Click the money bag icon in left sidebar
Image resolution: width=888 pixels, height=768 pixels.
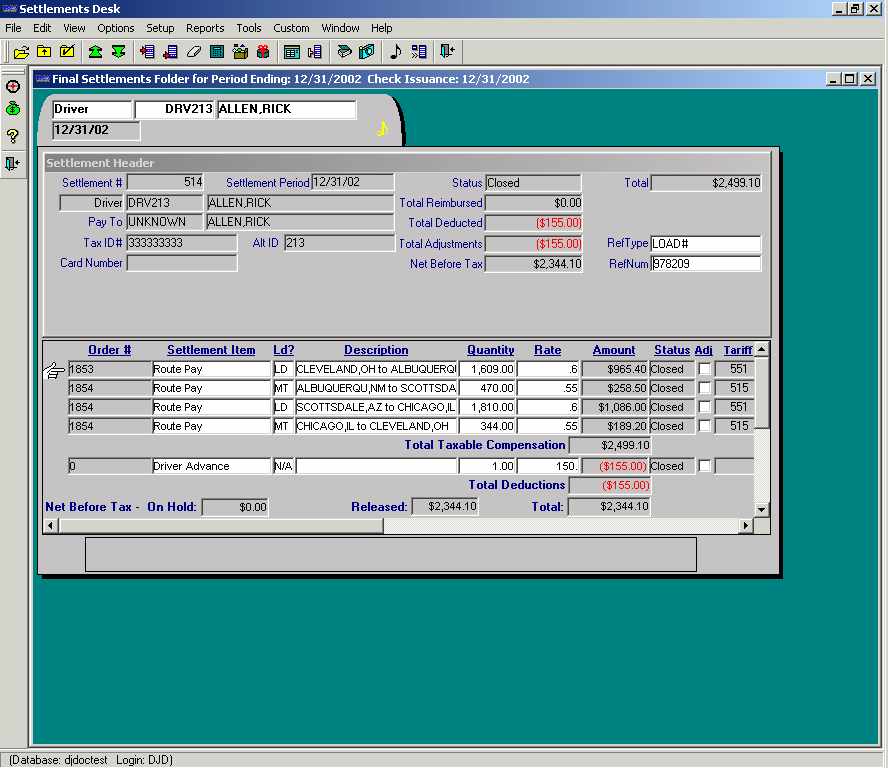pyautogui.click(x=13, y=109)
